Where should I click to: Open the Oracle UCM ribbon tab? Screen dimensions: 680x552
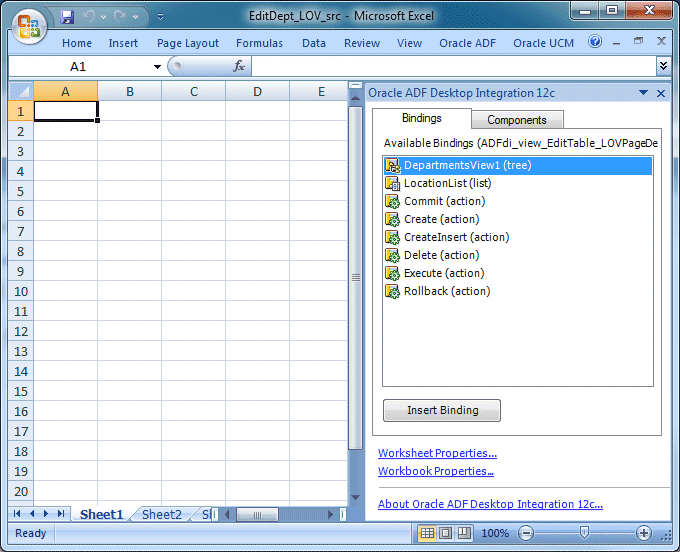pyautogui.click(x=543, y=43)
